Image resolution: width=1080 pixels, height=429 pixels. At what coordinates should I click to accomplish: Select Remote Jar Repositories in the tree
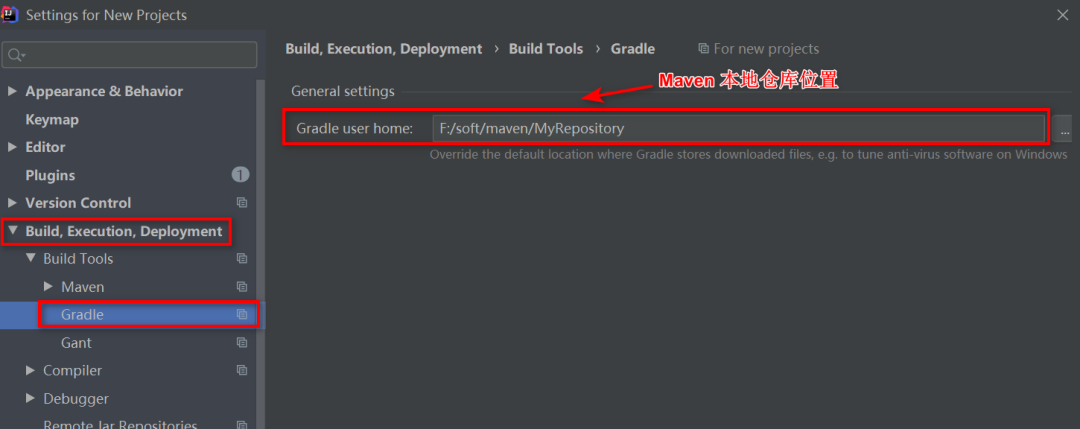coord(121,426)
